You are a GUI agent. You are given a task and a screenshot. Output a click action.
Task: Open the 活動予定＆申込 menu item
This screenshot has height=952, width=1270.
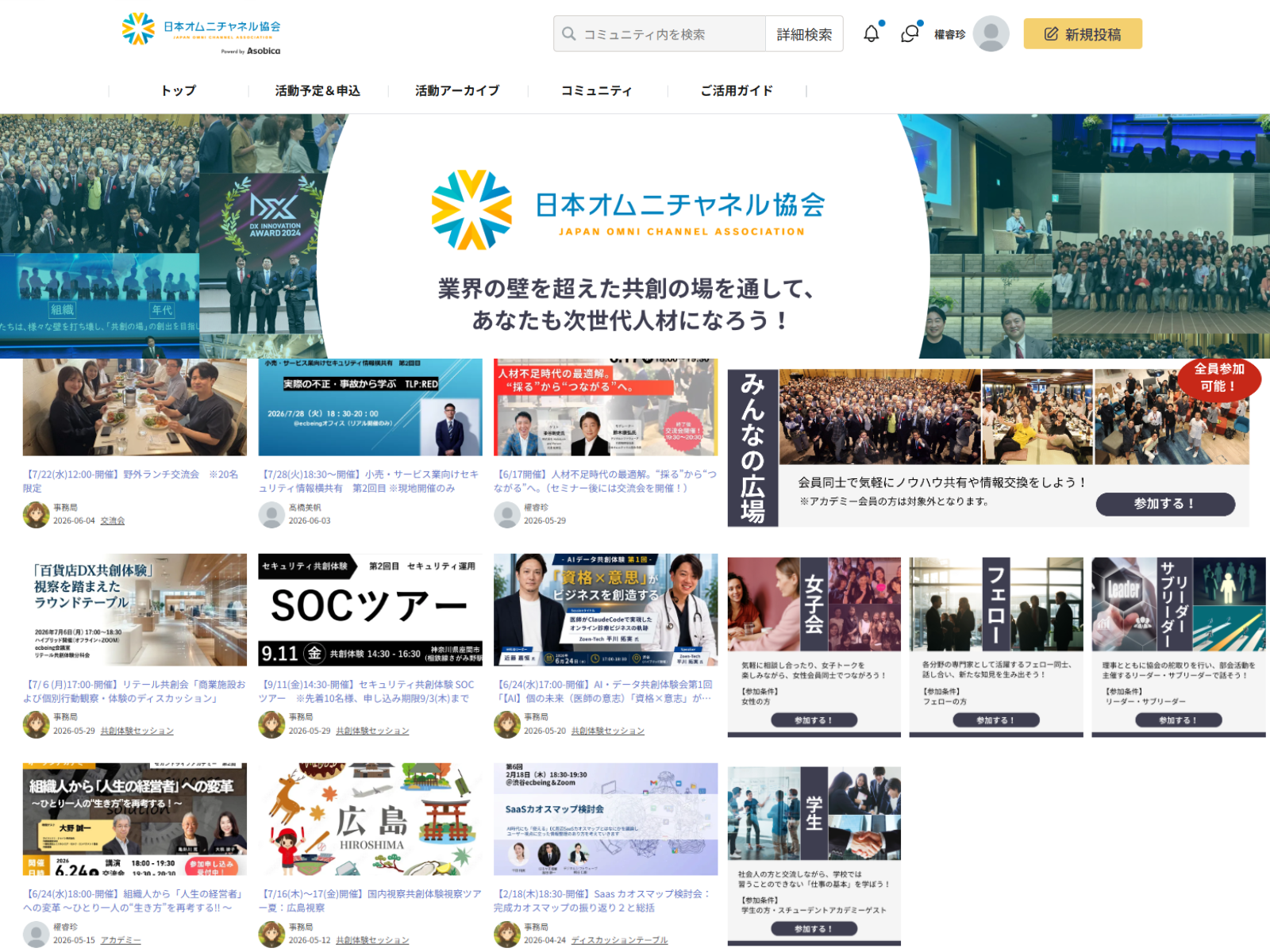[x=318, y=90]
